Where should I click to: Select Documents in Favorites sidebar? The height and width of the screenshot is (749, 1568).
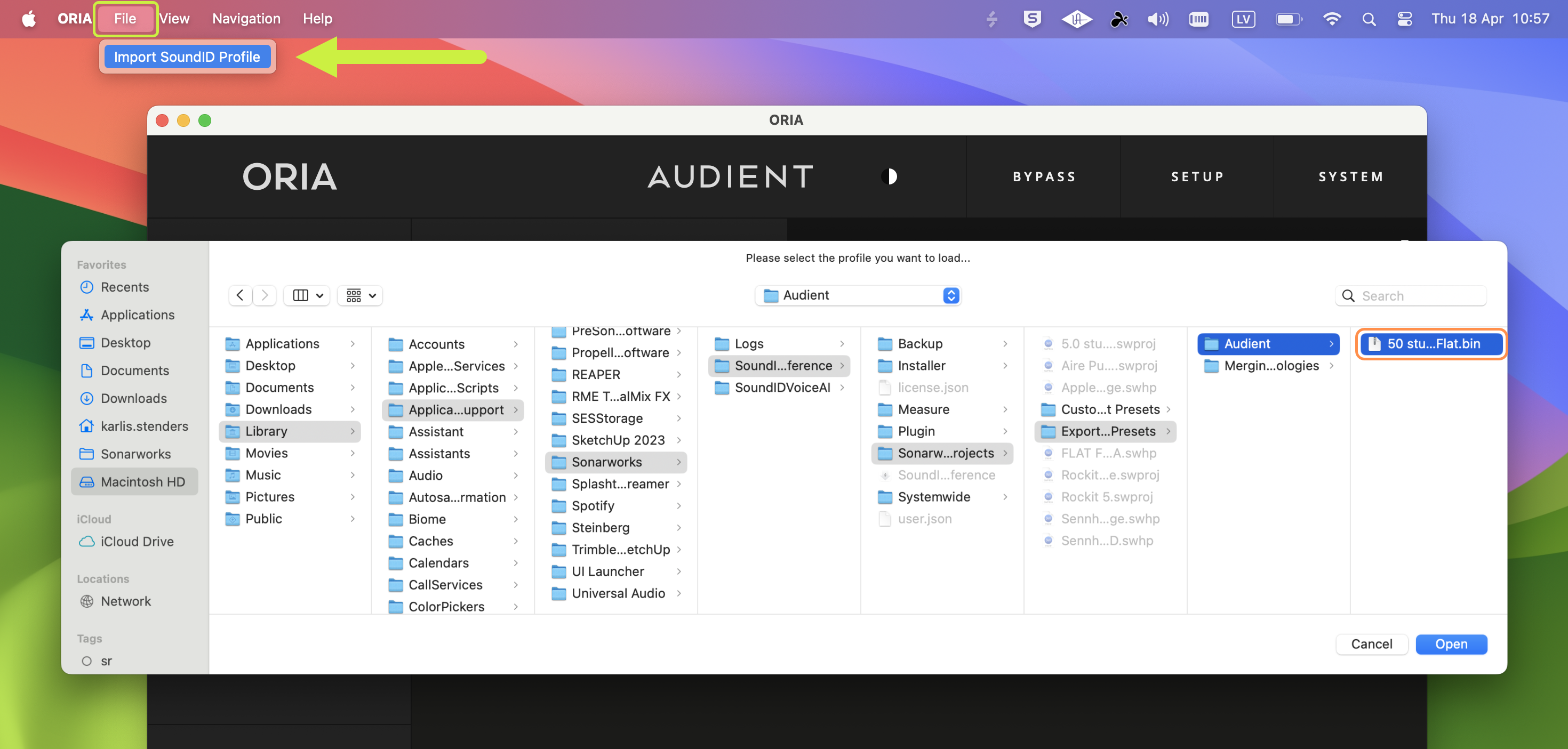click(134, 371)
